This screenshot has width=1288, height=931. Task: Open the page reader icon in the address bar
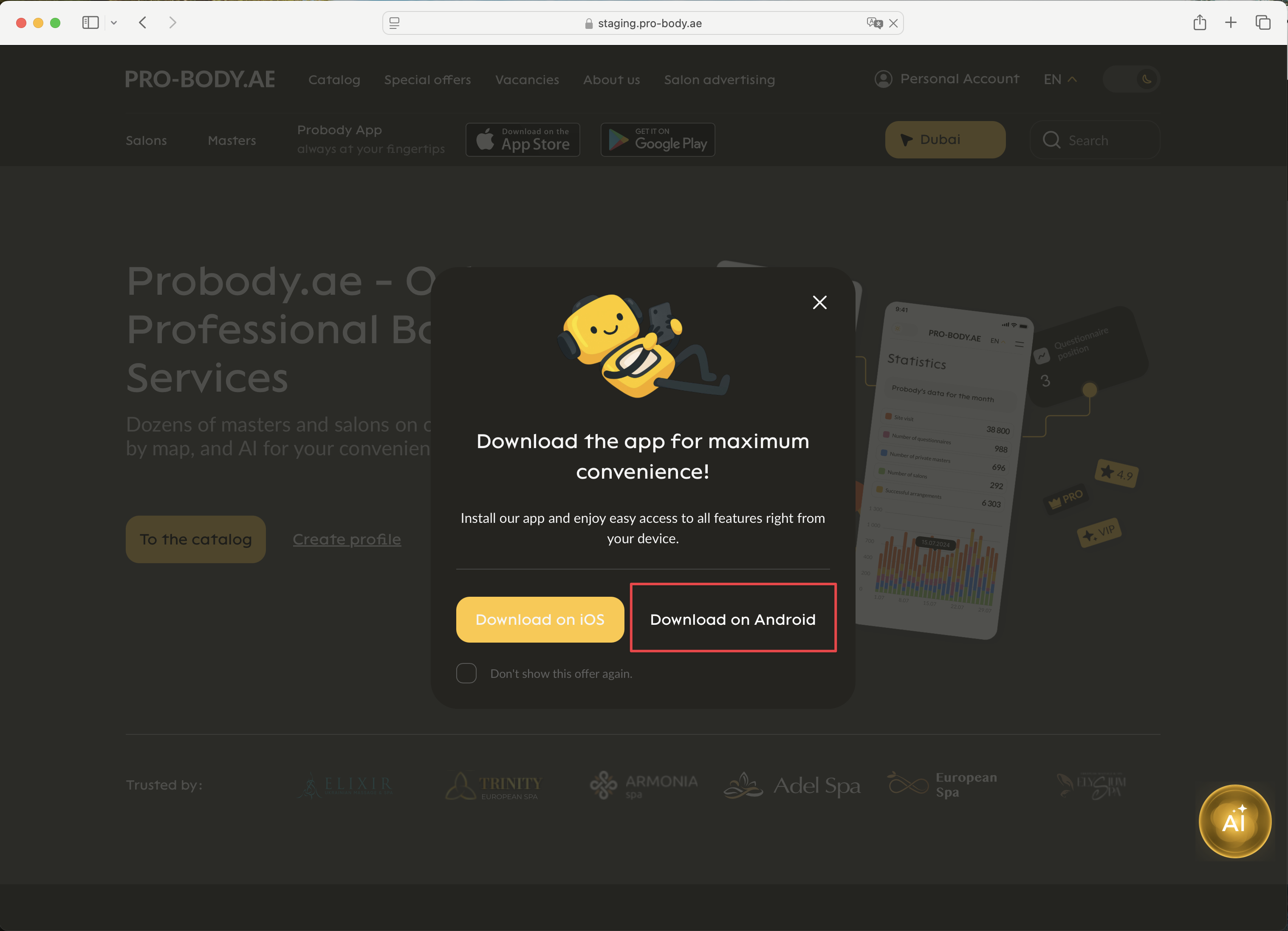point(394,23)
